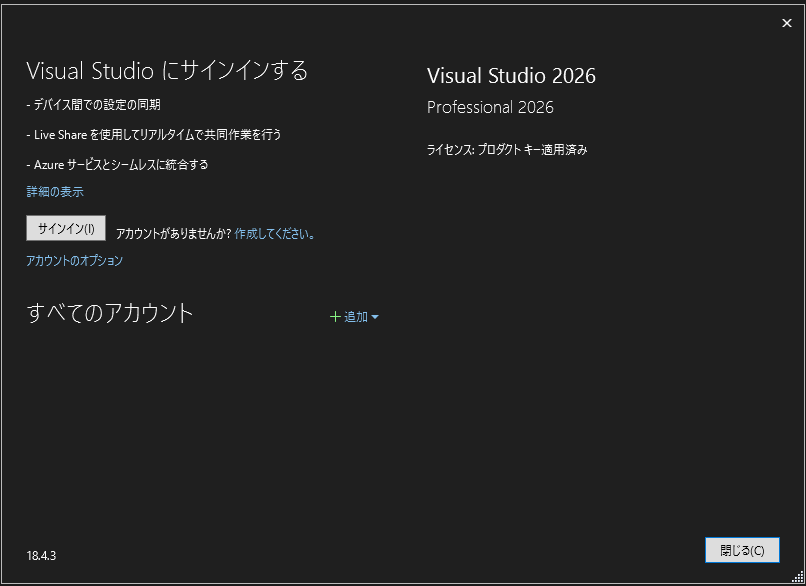Show account options below the sign-in button
806x586 pixels.
click(73, 260)
